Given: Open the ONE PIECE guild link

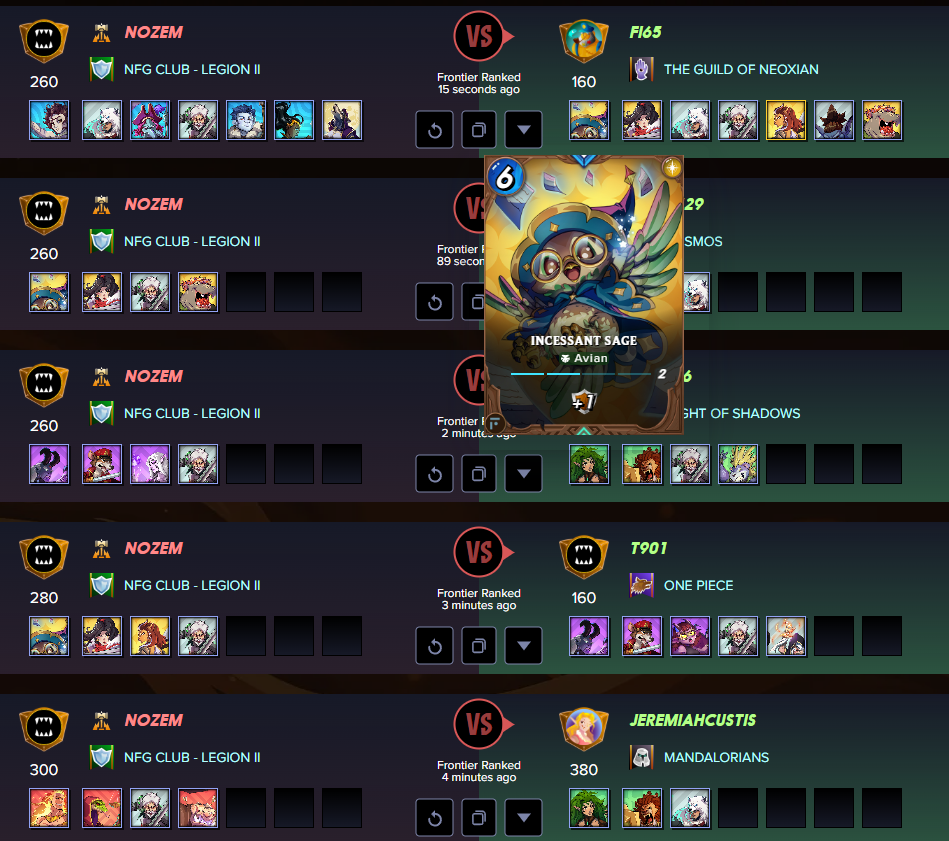Looking at the screenshot, I should (x=698, y=586).
